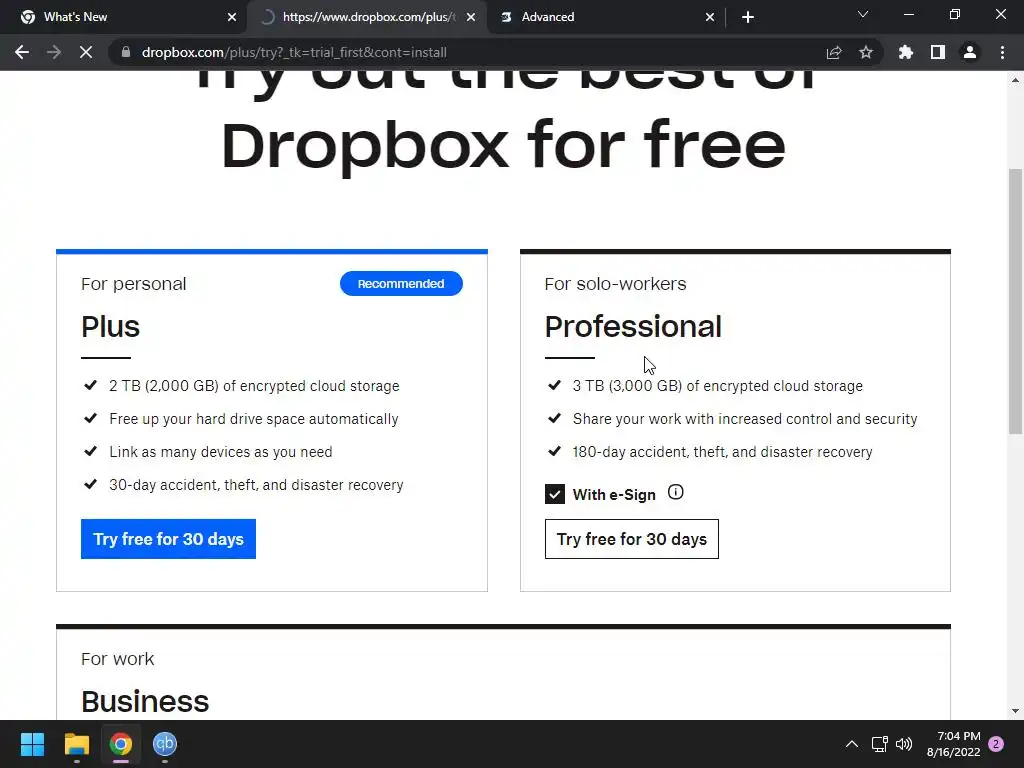Open the Chrome three-dot menu
Screen dimensions: 1024x768
(1002, 52)
